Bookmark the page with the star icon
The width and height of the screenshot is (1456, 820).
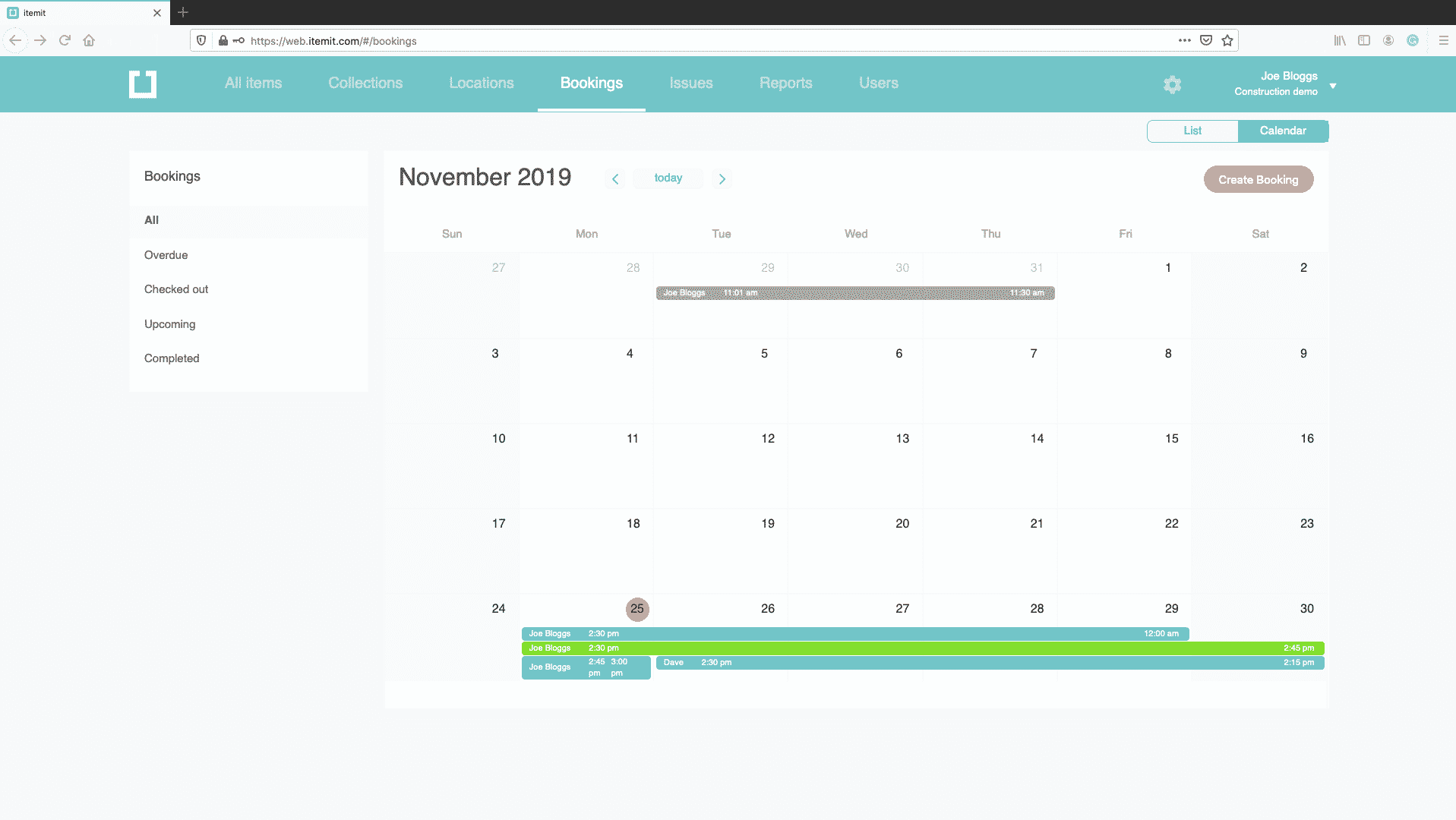(x=1226, y=40)
